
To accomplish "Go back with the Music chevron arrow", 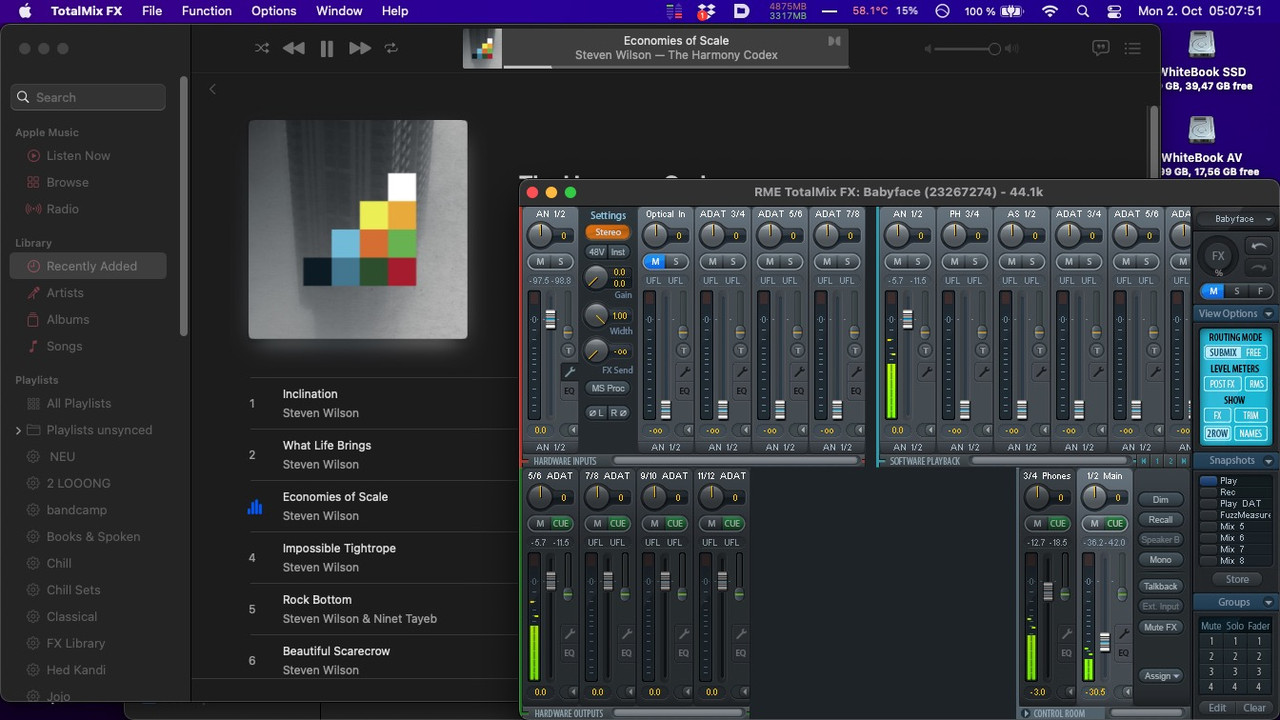I will 212,89.
